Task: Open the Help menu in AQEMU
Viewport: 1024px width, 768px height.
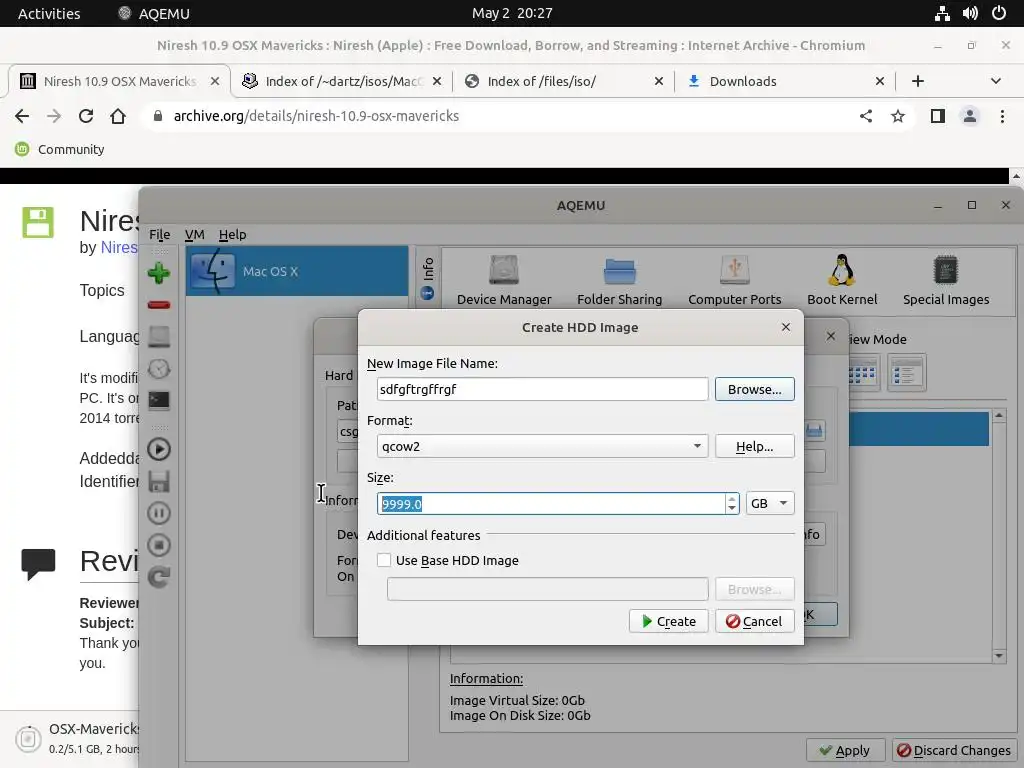Action: (x=232, y=234)
